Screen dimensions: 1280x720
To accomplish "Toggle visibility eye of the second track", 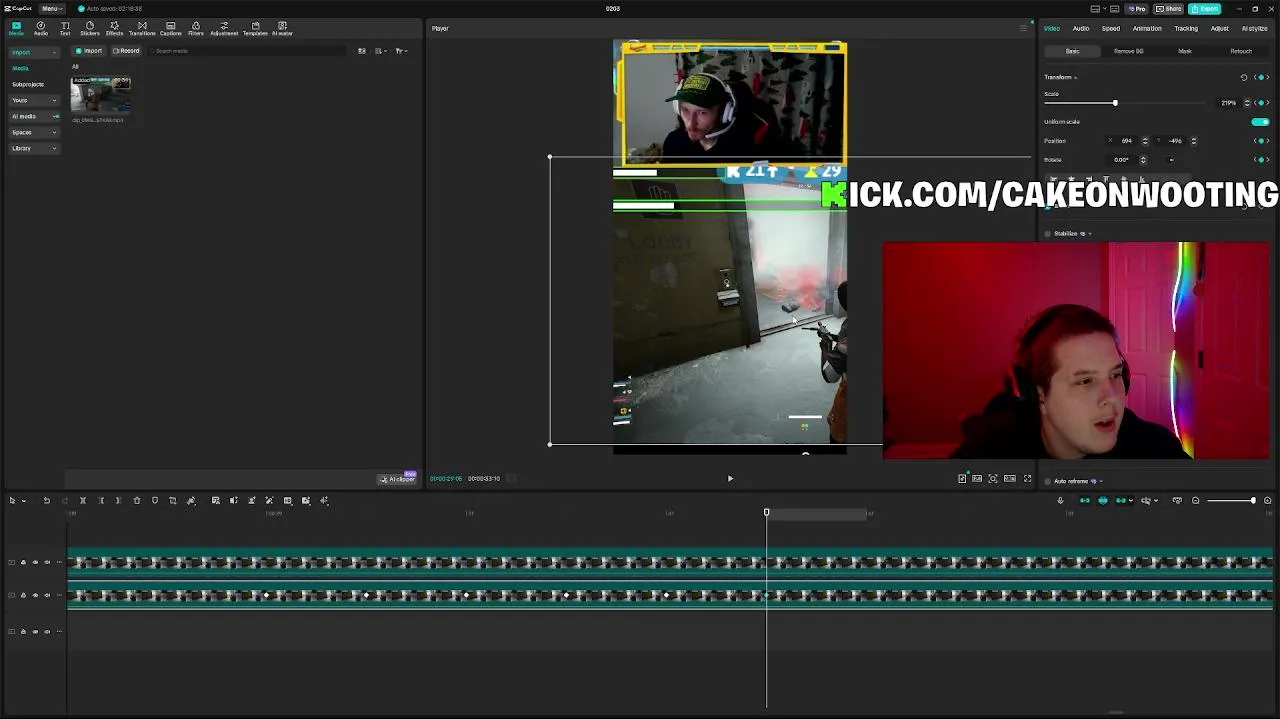I will tap(35, 595).
